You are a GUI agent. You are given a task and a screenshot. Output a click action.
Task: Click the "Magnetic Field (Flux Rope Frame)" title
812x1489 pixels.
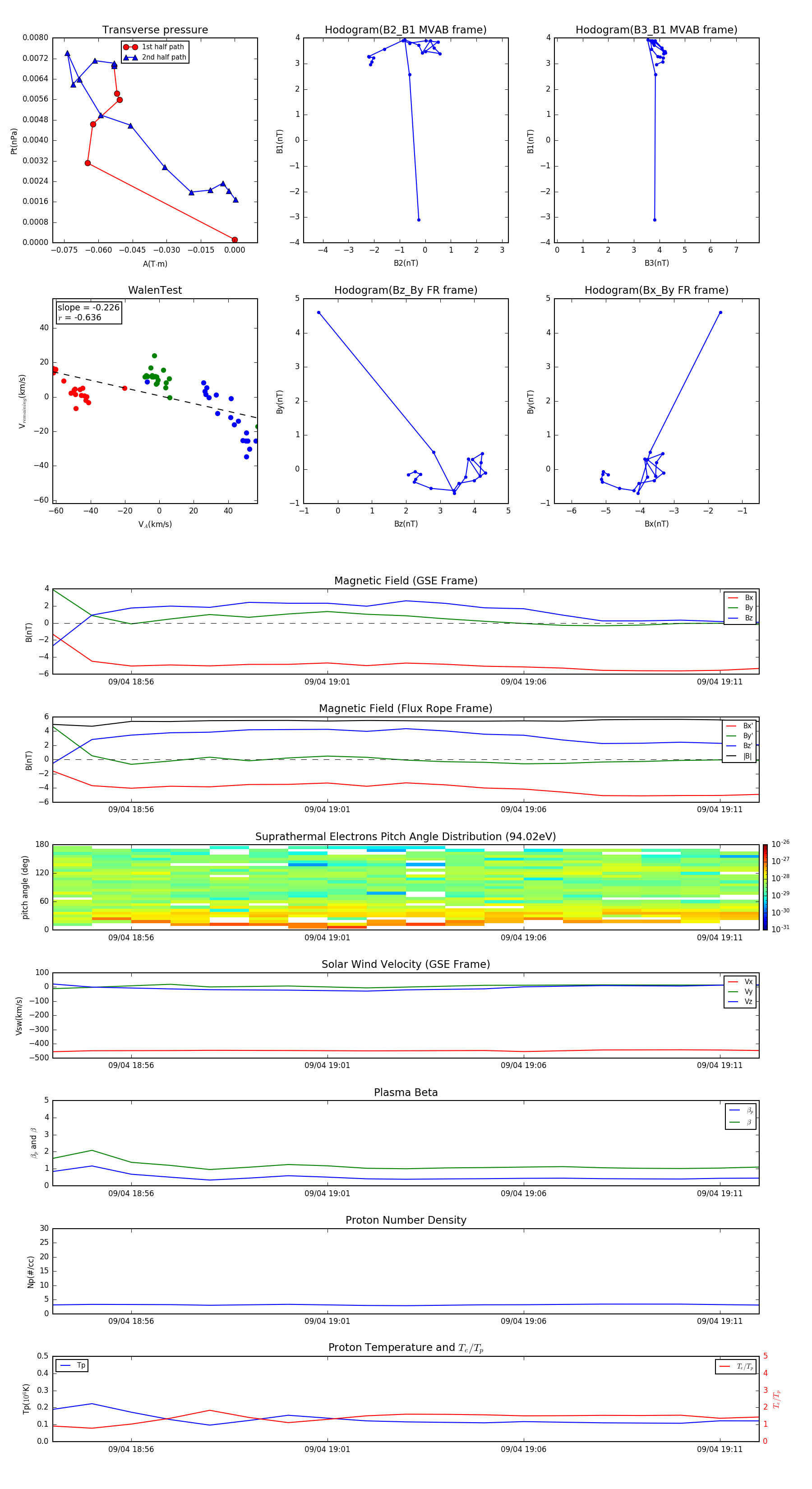click(x=406, y=709)
